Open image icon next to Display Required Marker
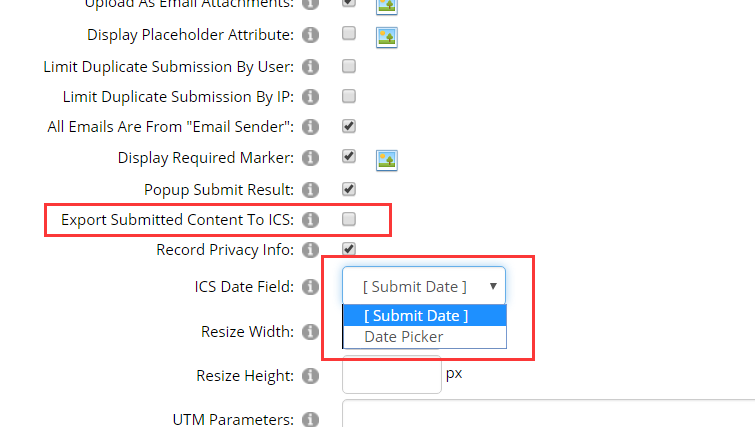This screenshot has height=427, width=755. [387, 160]
